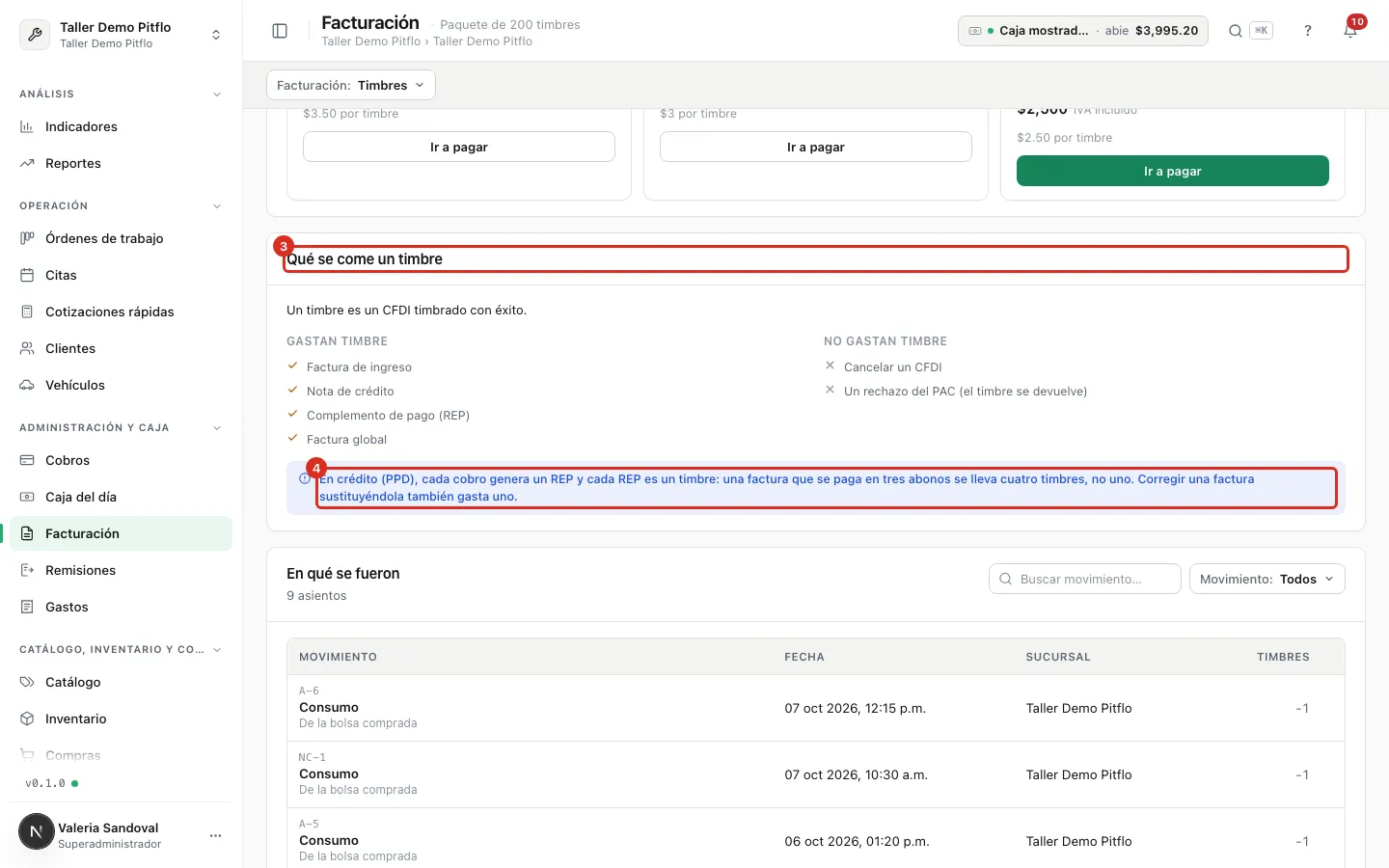Click the green Ir a pagar button
This screenshot has height=868, width=1389.
[1173, 171]
